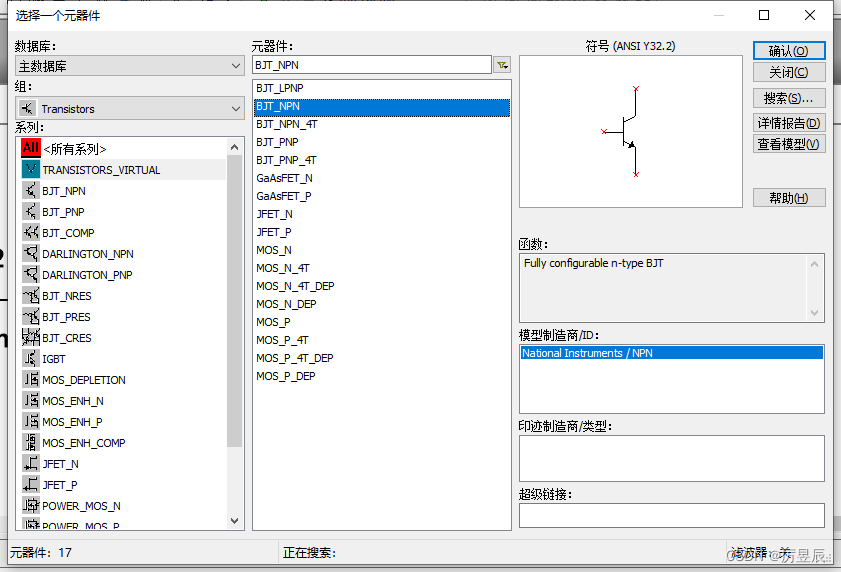
Task: Click the 元器件 name input field
Action: coord(371,65)
